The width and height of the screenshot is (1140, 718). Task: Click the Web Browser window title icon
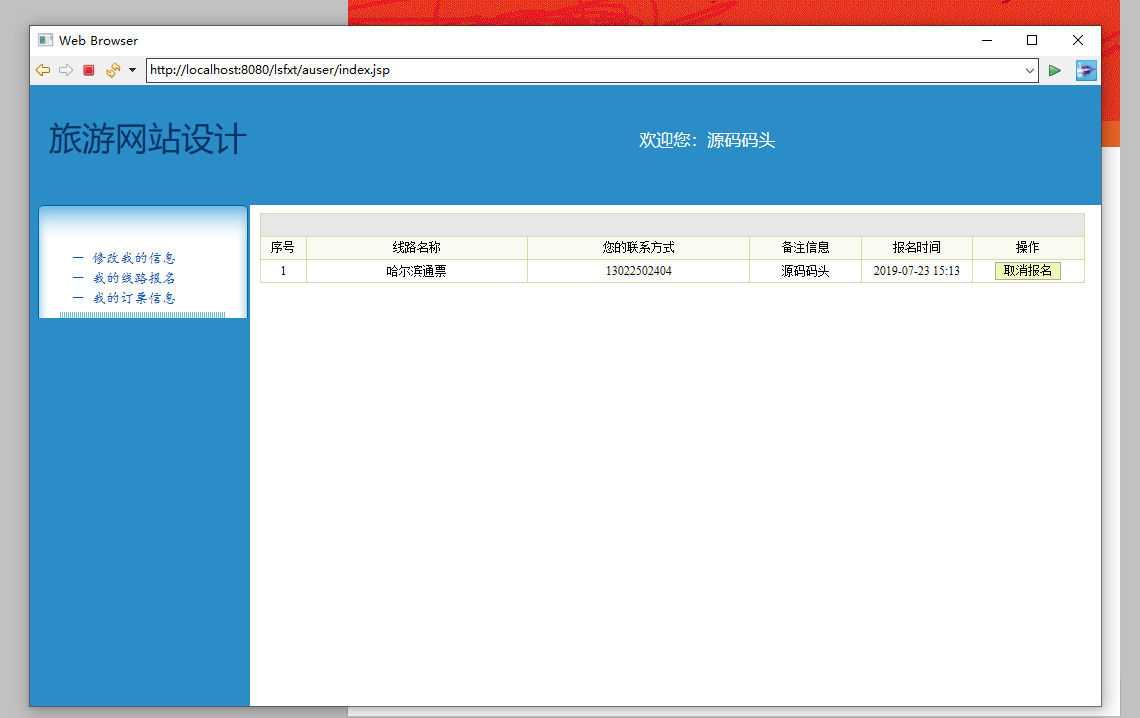[45, 40]
